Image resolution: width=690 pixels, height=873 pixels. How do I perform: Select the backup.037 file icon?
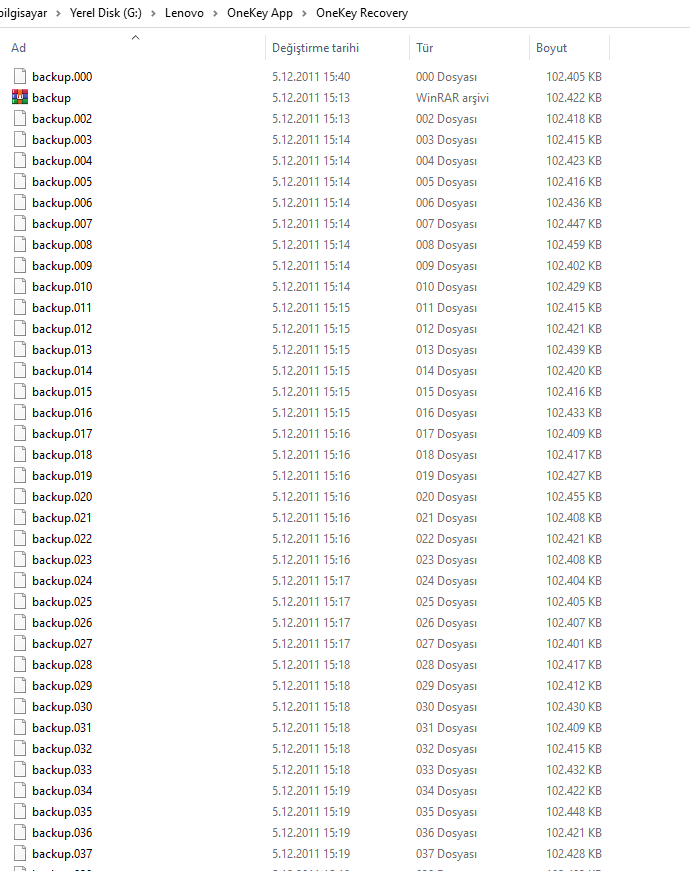(x=20, y=854)
